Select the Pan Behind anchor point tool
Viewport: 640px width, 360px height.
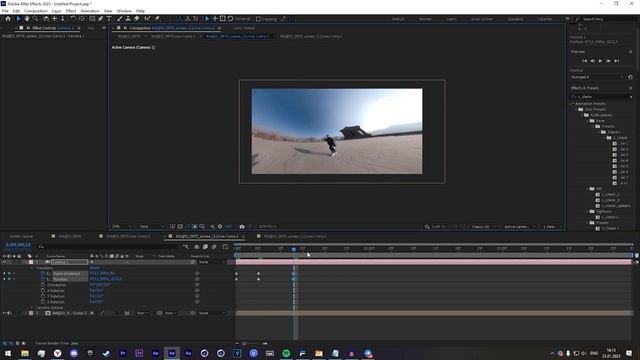[82, 18]
